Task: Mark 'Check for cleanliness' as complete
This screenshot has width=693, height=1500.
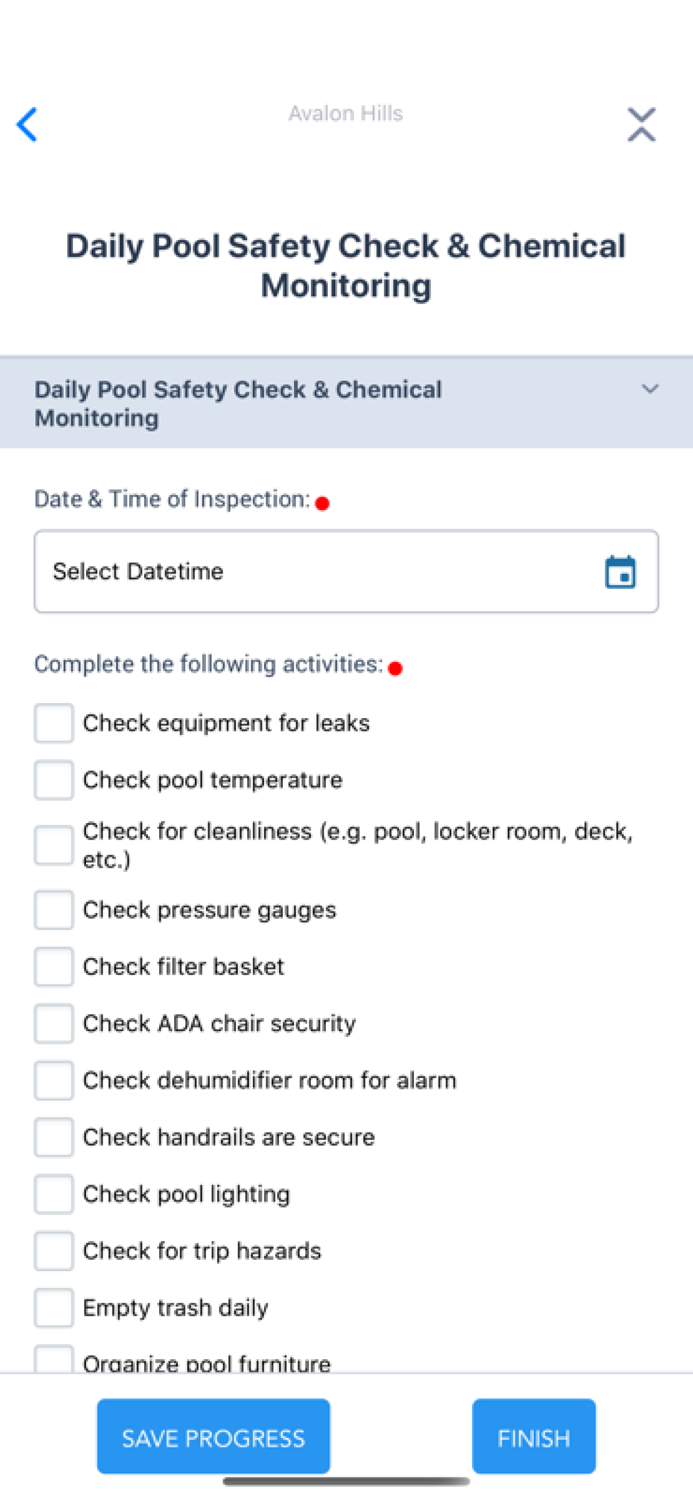Action: pyautogui.click(x=53, y=844)
